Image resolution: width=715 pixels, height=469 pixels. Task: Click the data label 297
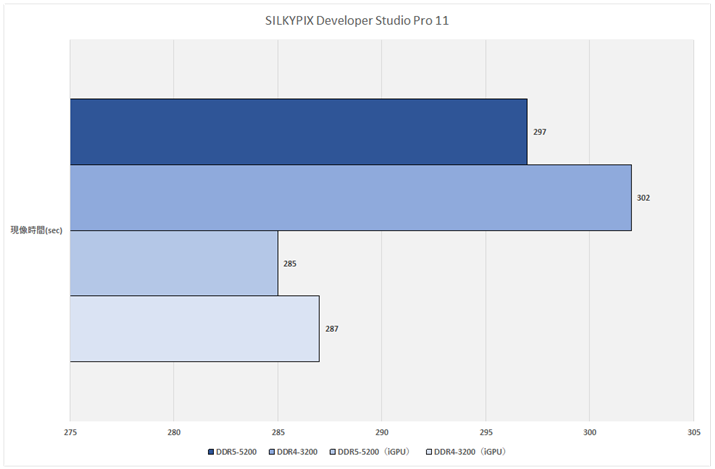pos(539,132)
